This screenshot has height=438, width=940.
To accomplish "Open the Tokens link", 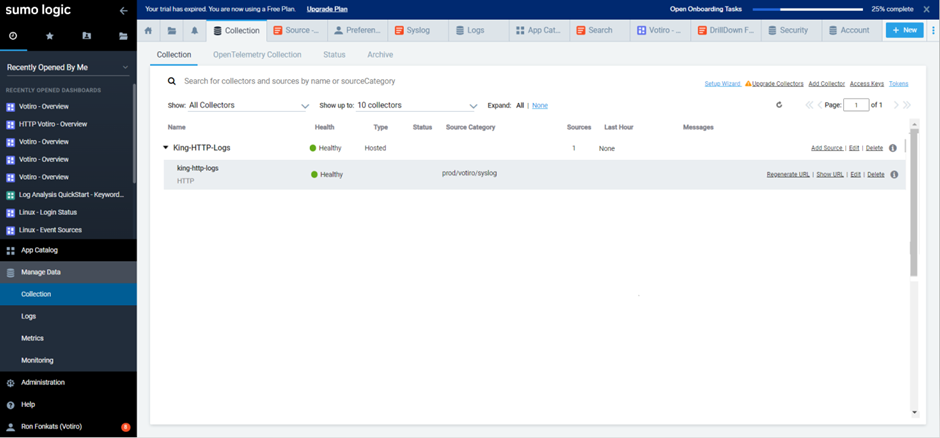I will pos(899,84).
